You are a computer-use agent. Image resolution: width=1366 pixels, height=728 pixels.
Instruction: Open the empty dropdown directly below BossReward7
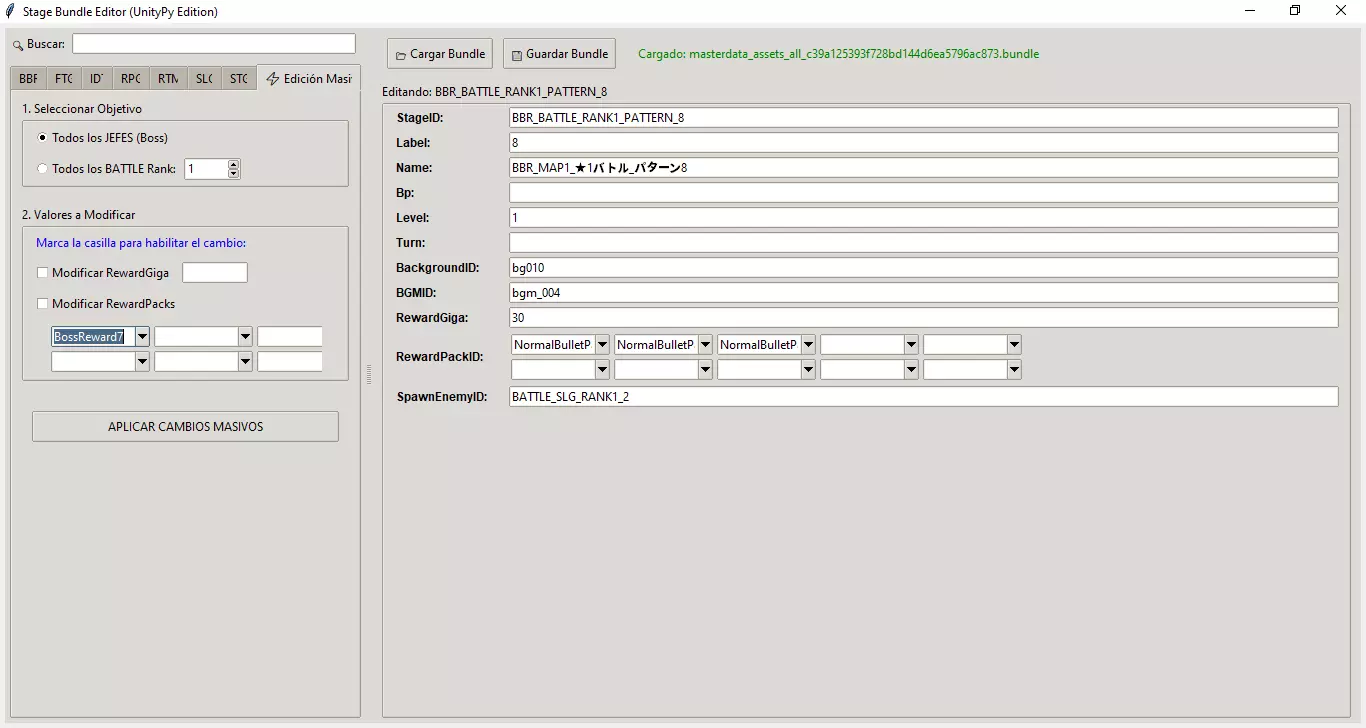pyautogui.click(x=142, y=362)
